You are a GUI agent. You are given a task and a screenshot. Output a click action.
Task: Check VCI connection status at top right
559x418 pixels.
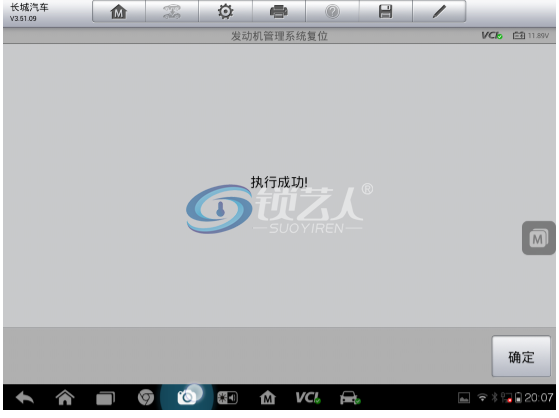(x=492, y=36)
